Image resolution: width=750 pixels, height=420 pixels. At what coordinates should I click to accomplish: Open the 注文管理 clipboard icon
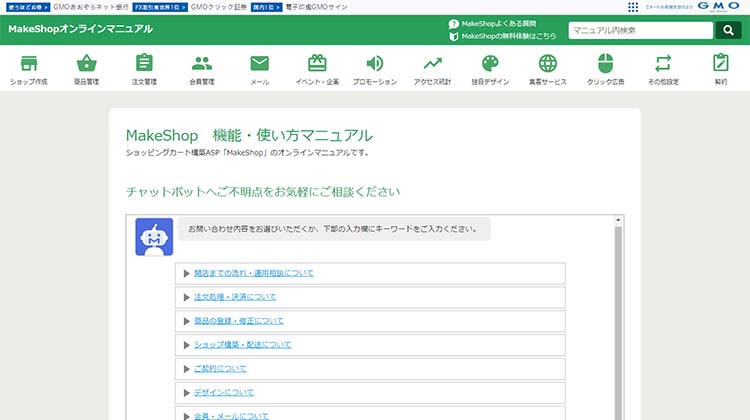pyautogui.click(x=144, y=63)
